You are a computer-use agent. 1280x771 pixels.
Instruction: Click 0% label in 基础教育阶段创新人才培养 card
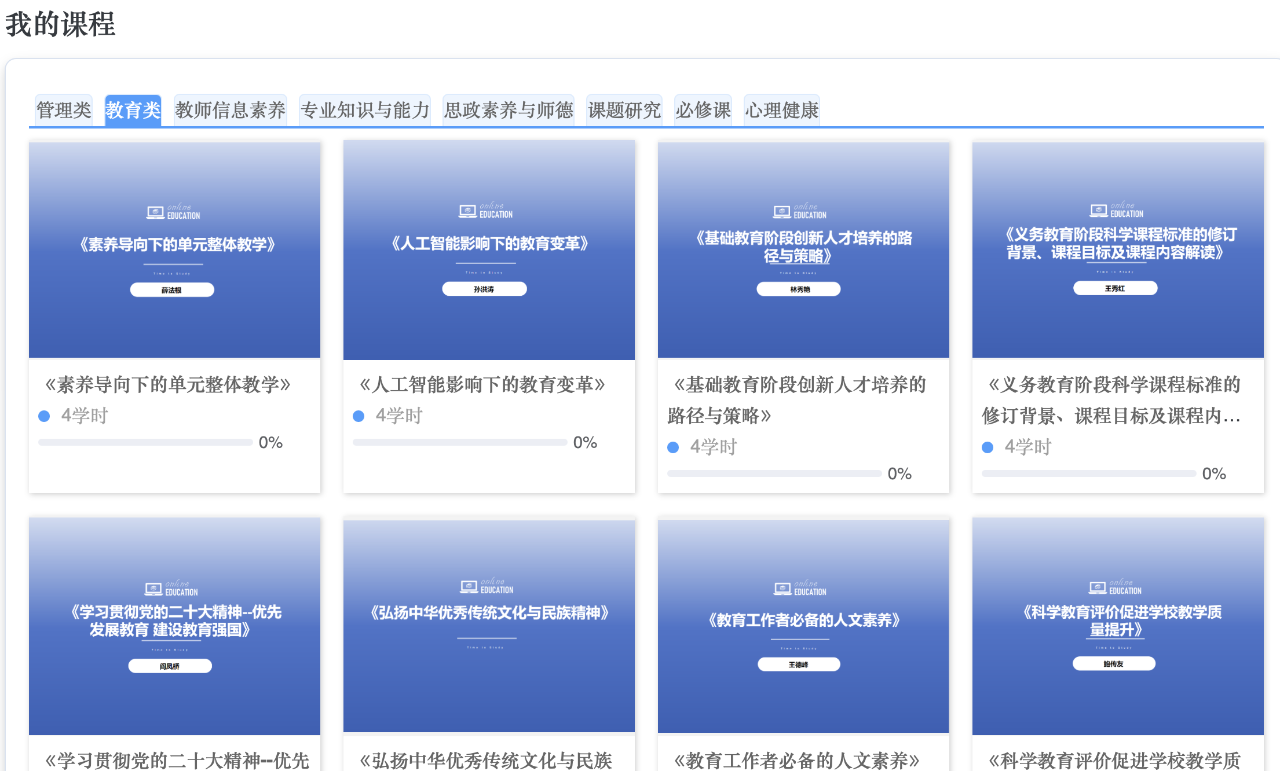[900, 473]
